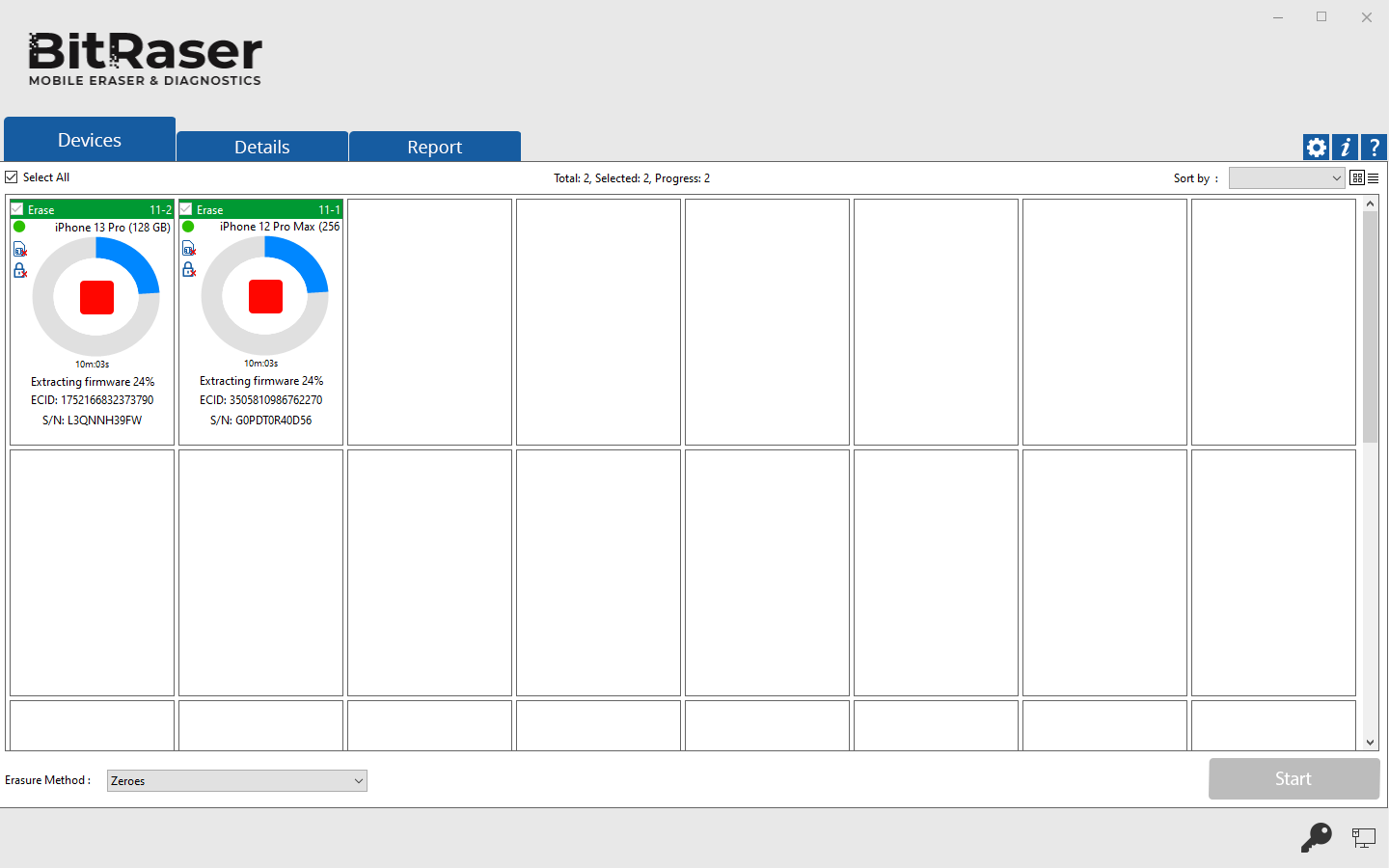This screenshot has height=868, width=1389.
Task: Click green status dot of iPhone 12 Pro Max
Action: click(x=188, y=227)
